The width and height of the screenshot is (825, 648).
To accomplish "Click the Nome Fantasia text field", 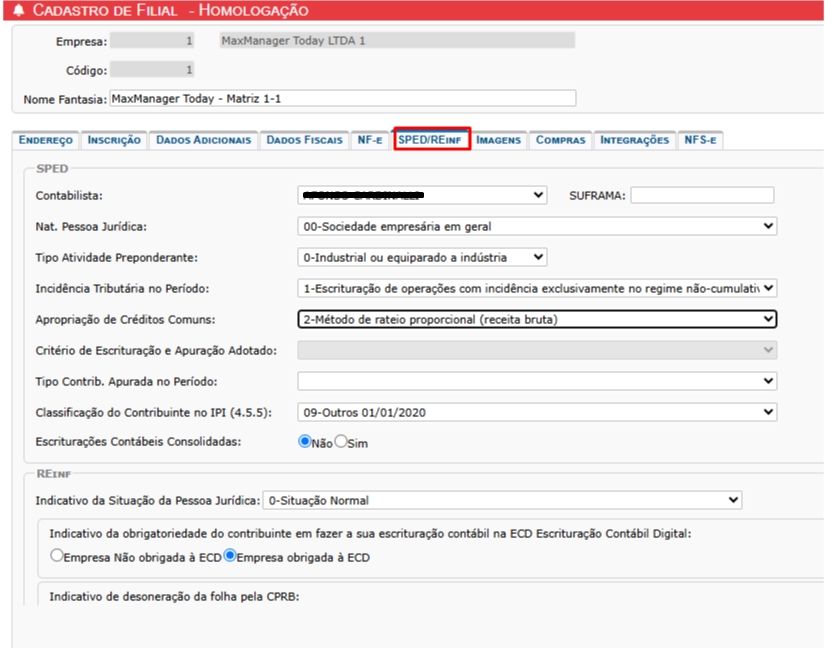I will point(342,99).
